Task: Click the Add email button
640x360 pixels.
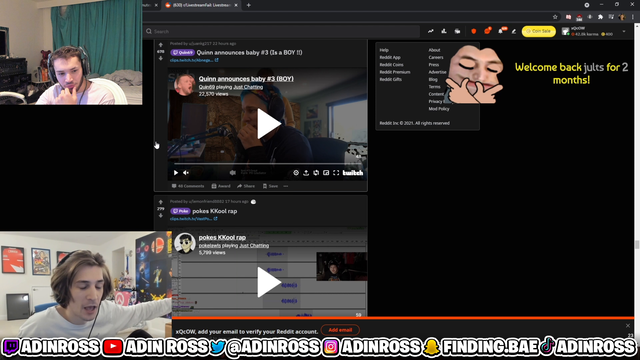Action: tap(340, 330)
